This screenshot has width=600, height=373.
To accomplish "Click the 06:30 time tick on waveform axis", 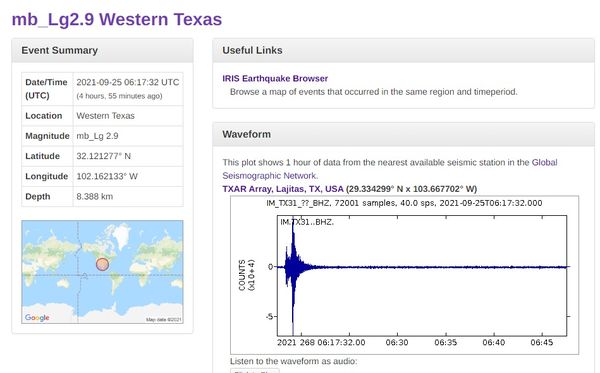I will (397, 342).
